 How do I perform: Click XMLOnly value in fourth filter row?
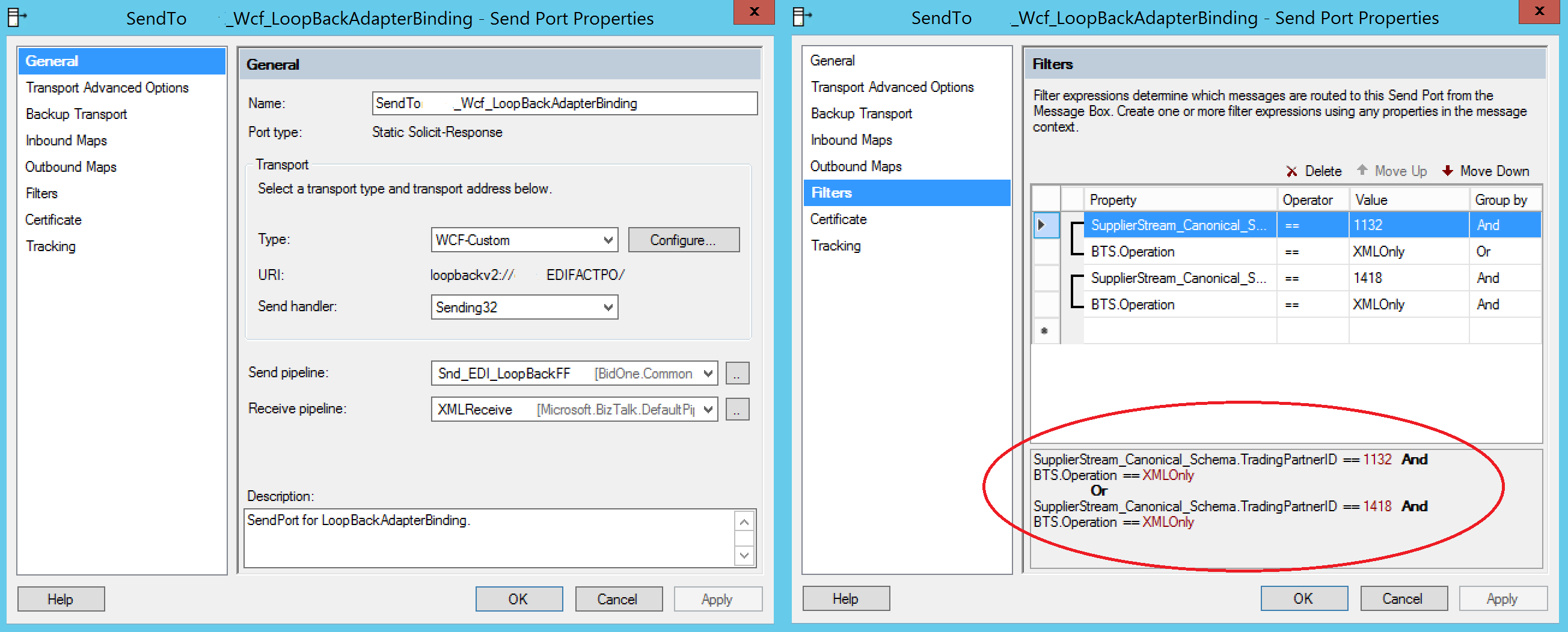1409,305
